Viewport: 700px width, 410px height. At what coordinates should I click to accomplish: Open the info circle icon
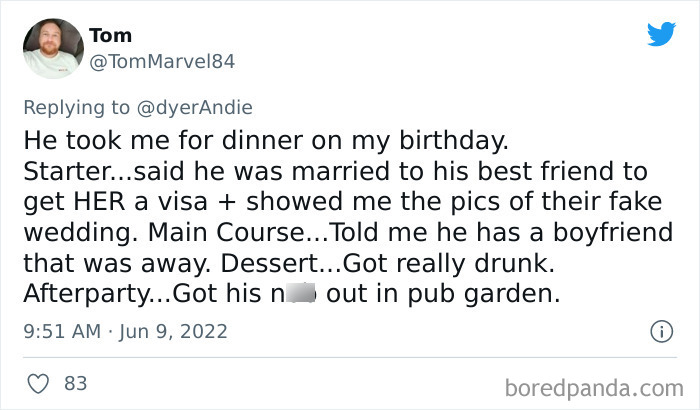pos(660,330)
